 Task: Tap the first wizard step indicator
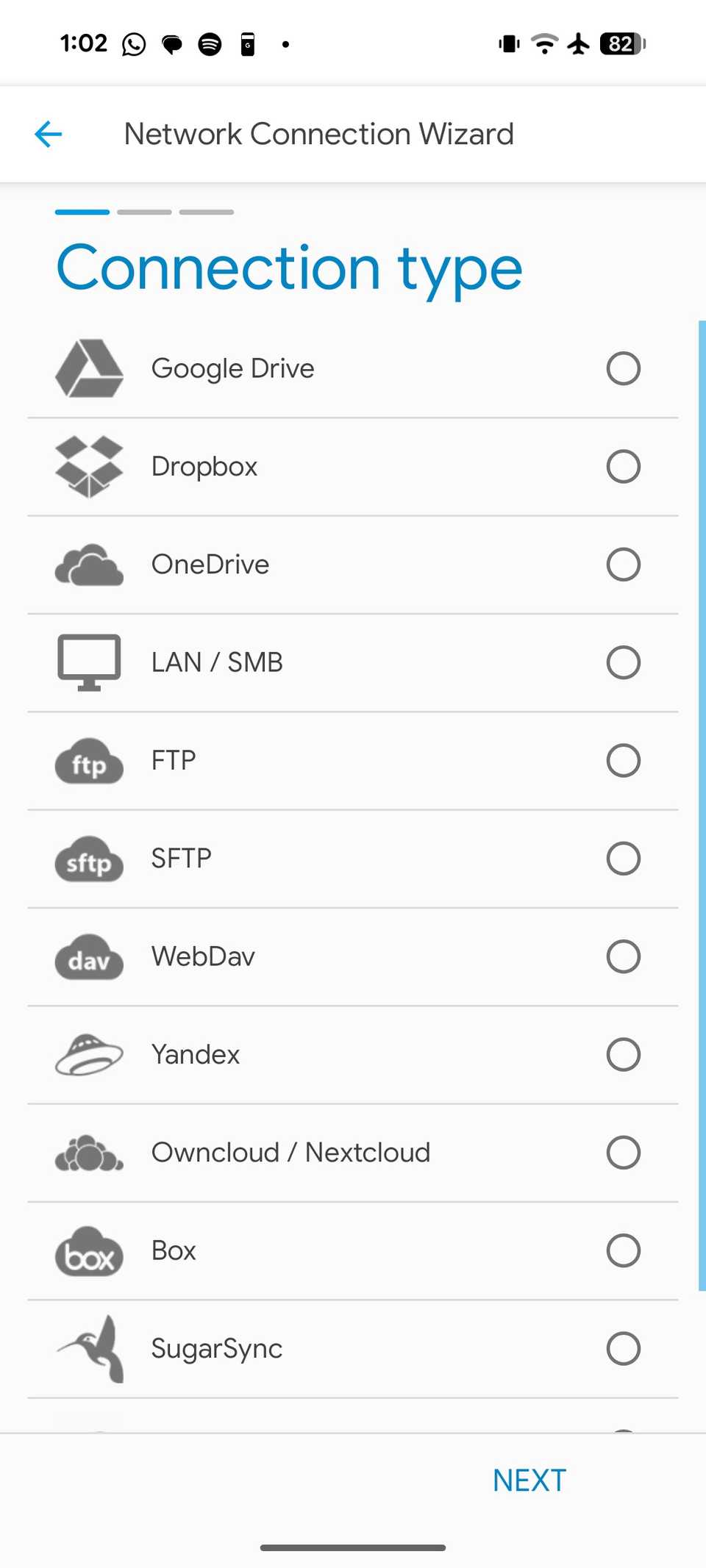pyautogui.click(x=82, y=212)
